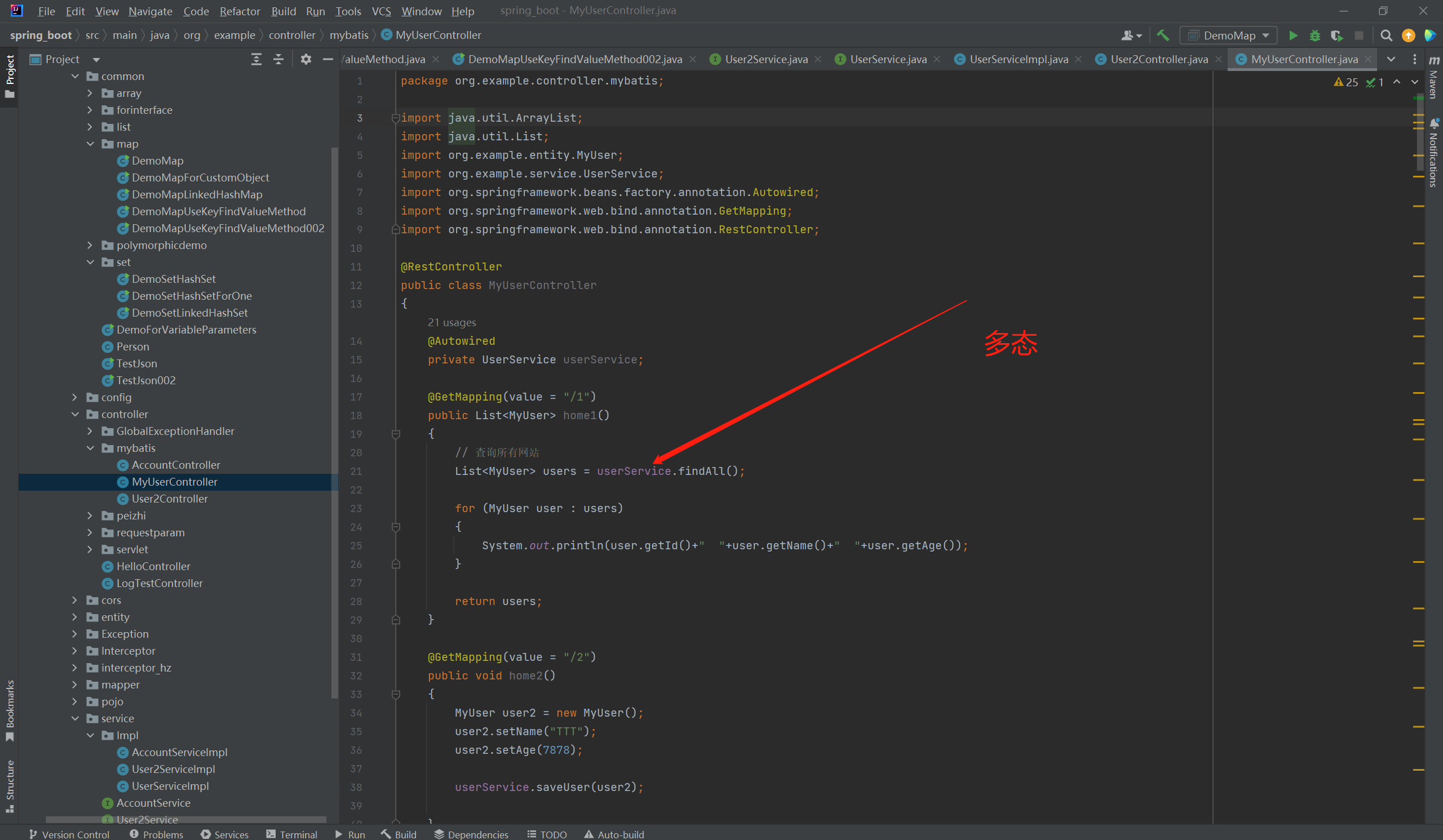The image size is (1443, 840).
Task: Select User2Controller in project tree
Action: click(170, 499)
